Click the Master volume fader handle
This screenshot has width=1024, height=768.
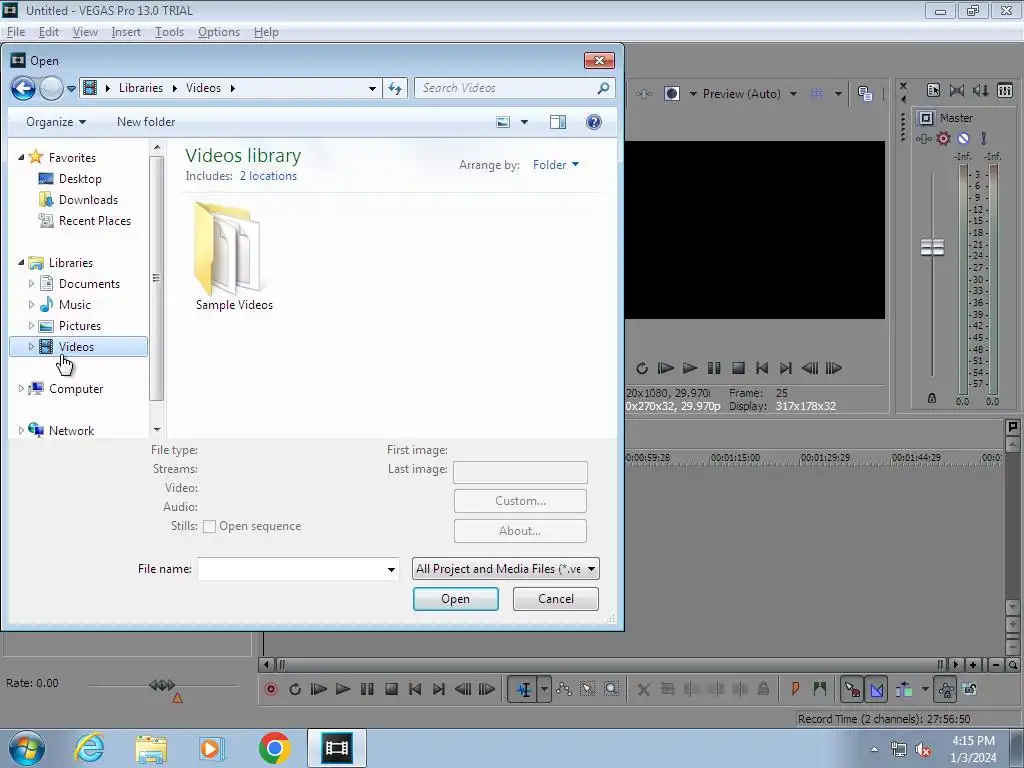point(932,247)
